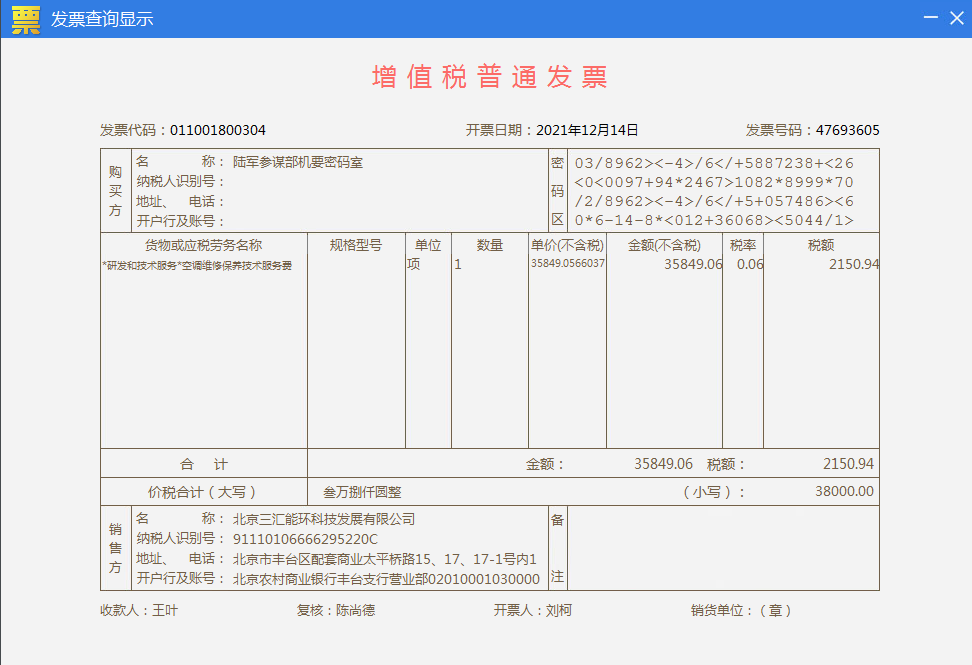This screenshot has width=972, height=665.
Task: Click the 增值税普通发票 heading
Action: pyautogui.click(x=490, y=77)
